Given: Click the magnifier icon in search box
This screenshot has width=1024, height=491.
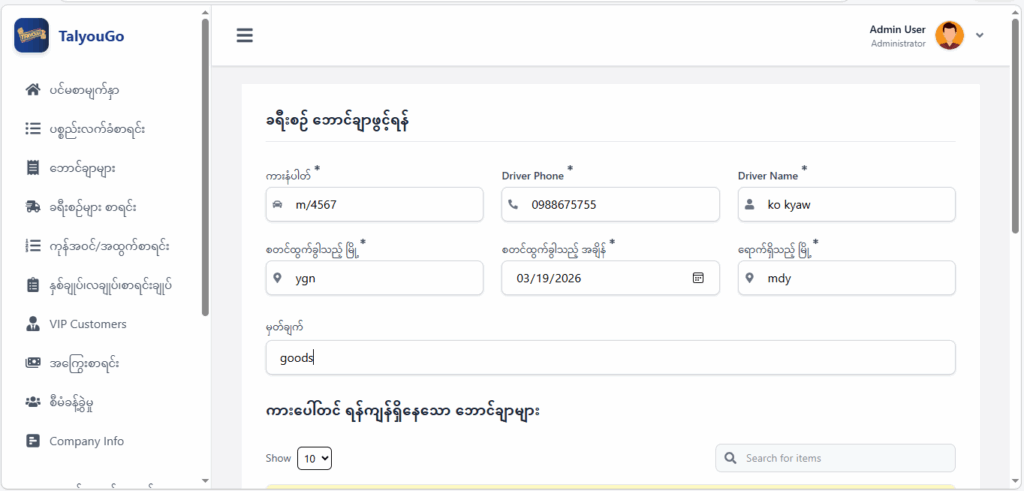Looking at the screenshot, I should coord(731,458).
